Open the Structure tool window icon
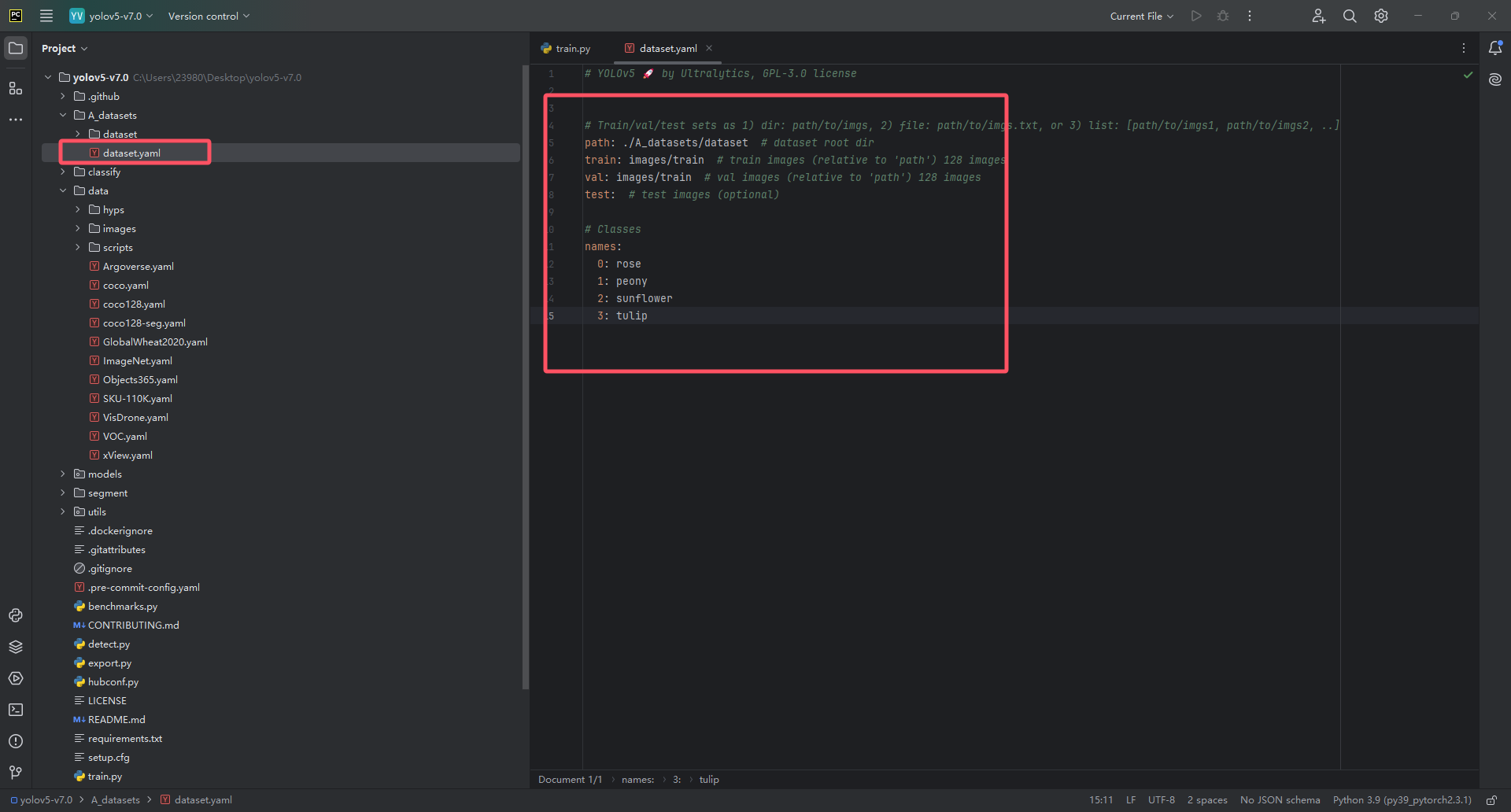Image resolution: width=1511 pixels, height=812 pixels. tap(16, 88)
